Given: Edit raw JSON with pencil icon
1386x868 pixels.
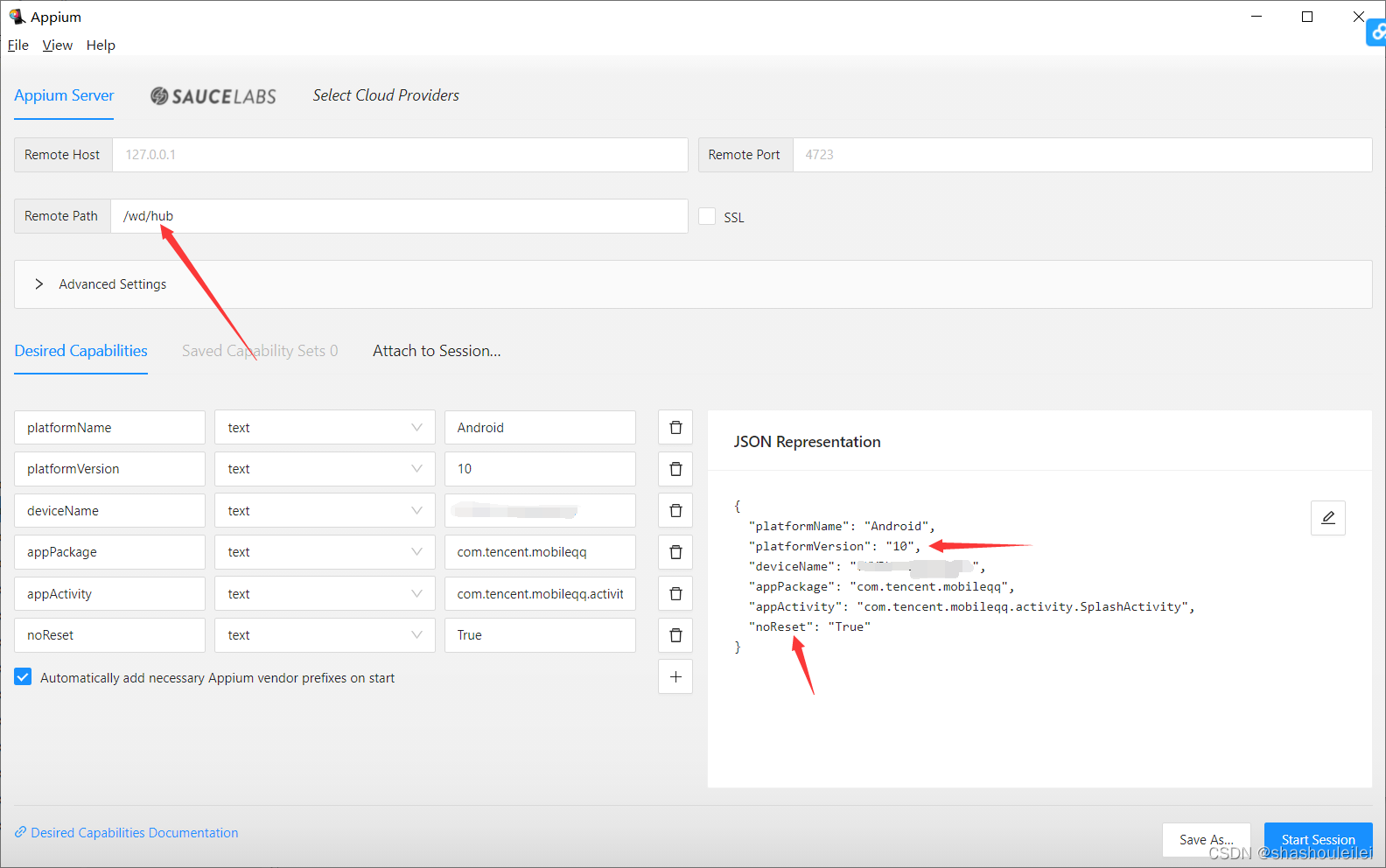Looking at the screenshot, I should pyautogui.click(x=1327, y=518).
